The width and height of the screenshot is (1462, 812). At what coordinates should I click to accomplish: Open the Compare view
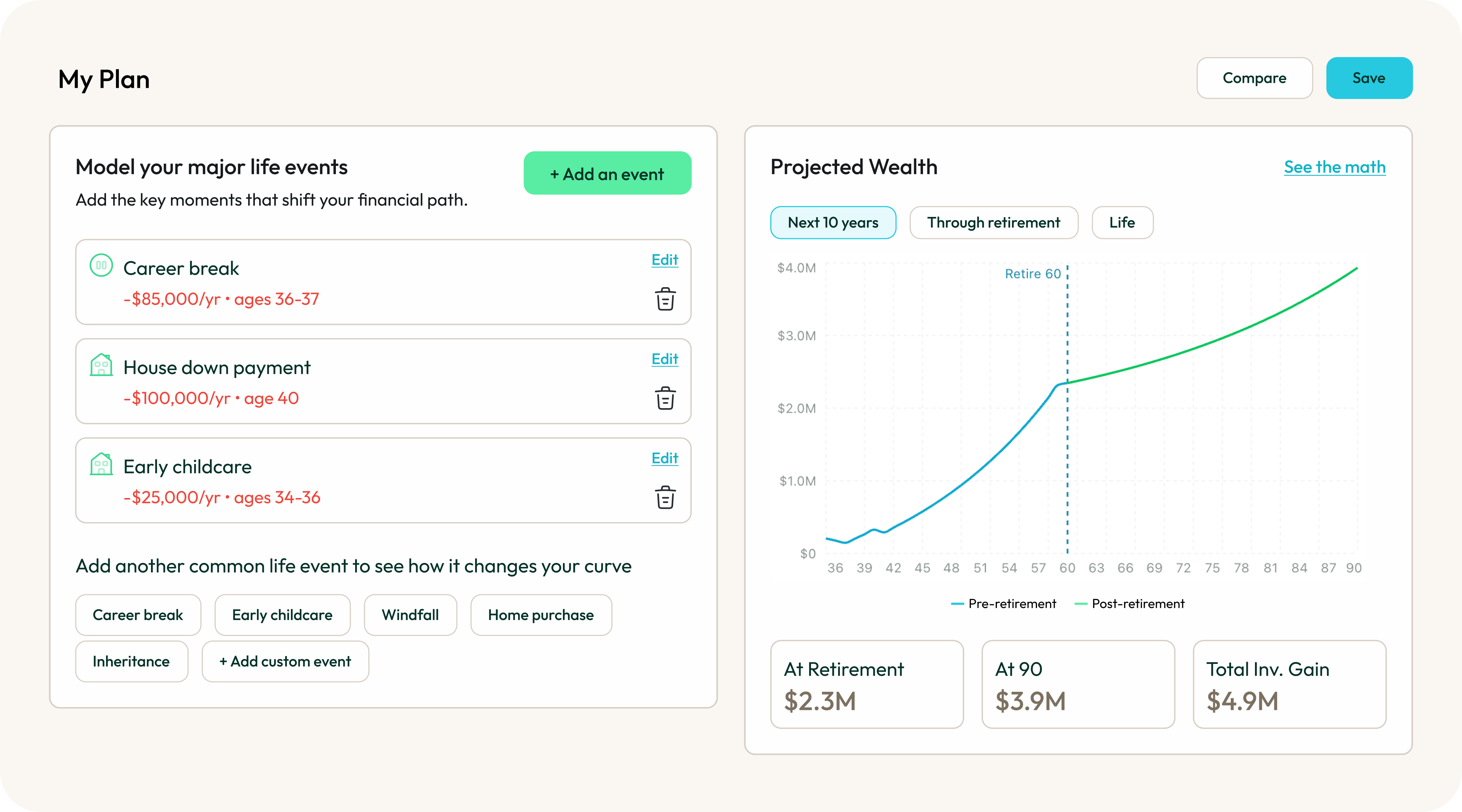click(1254, 78)
